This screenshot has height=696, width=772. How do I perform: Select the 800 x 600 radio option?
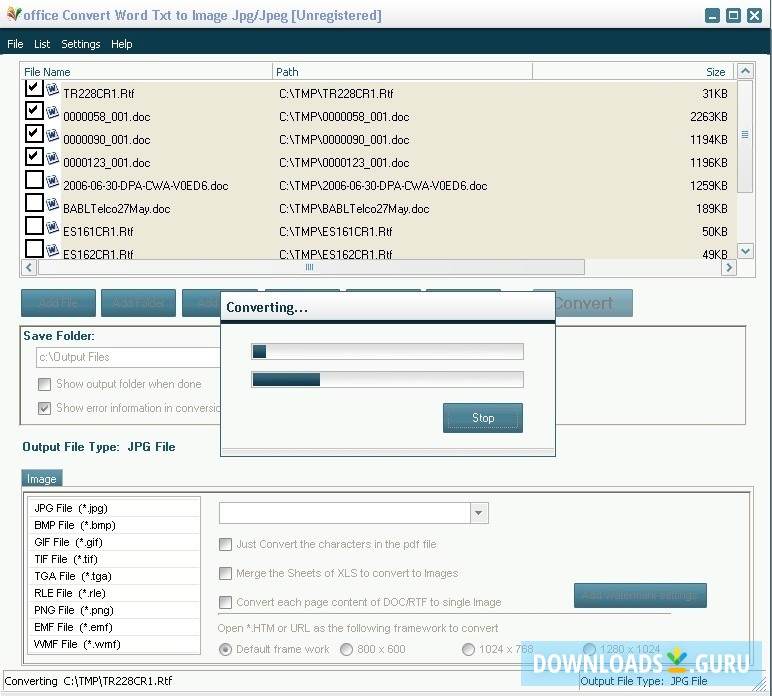click(x=347, y=650)
